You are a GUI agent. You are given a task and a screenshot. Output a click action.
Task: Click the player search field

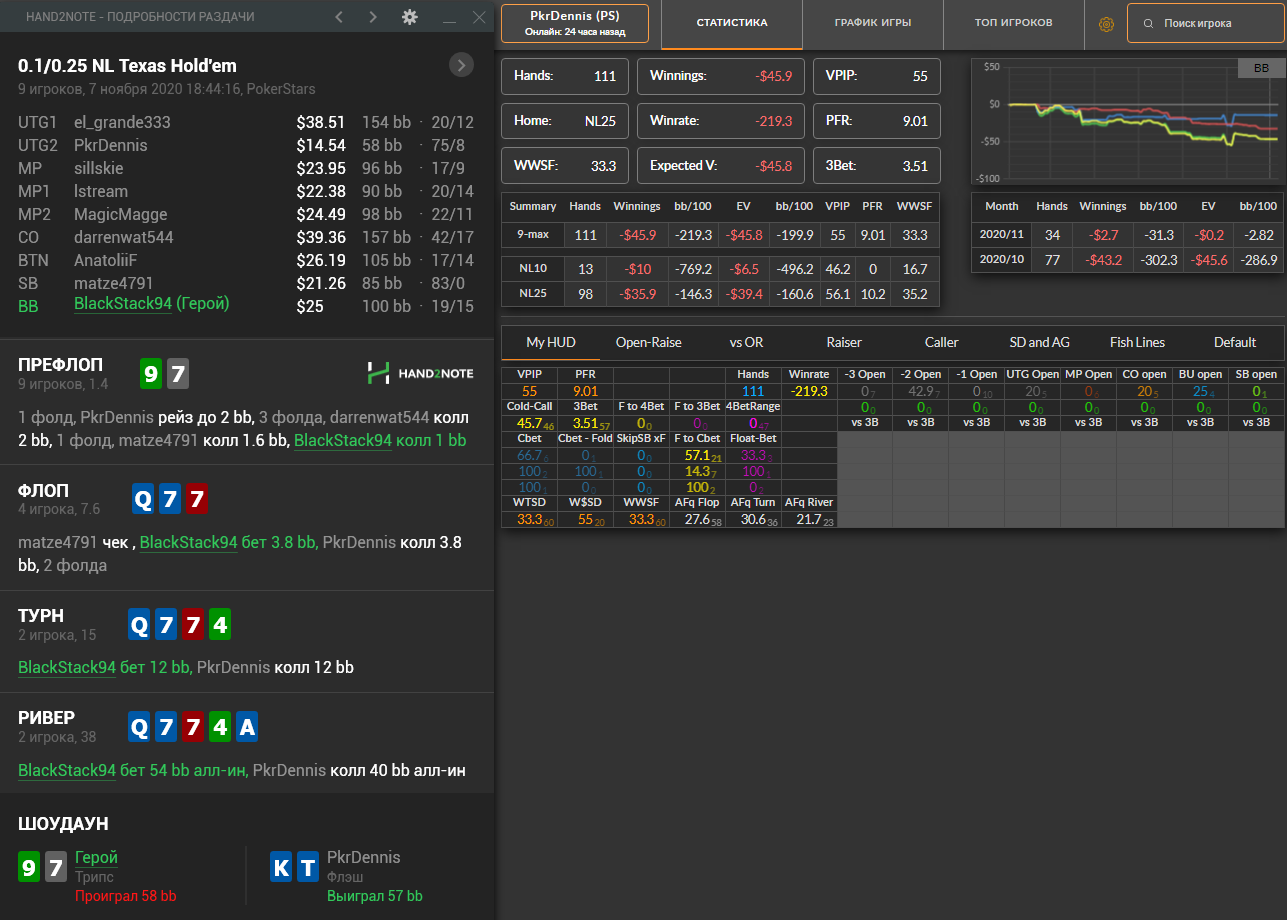[1205, 23]
